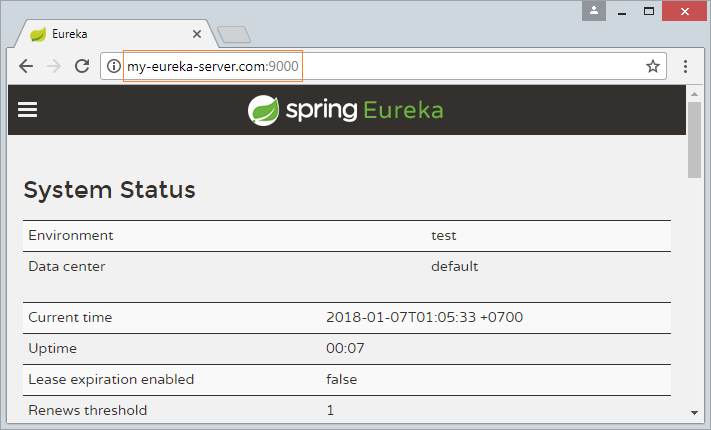Reload the Eureka page

pos(82,66)
